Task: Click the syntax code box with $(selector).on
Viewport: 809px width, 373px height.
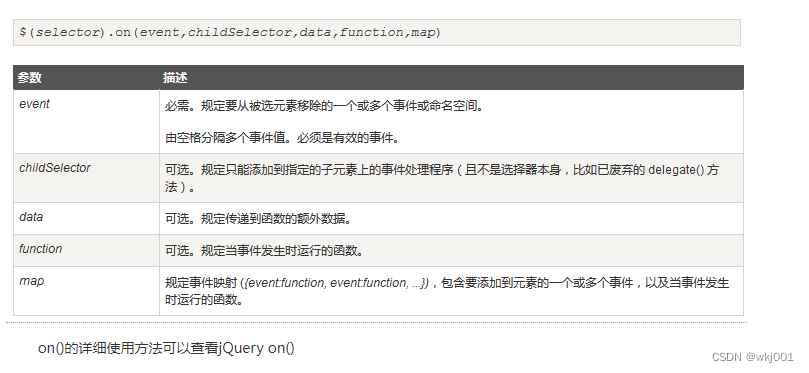Action: [377, 33]
